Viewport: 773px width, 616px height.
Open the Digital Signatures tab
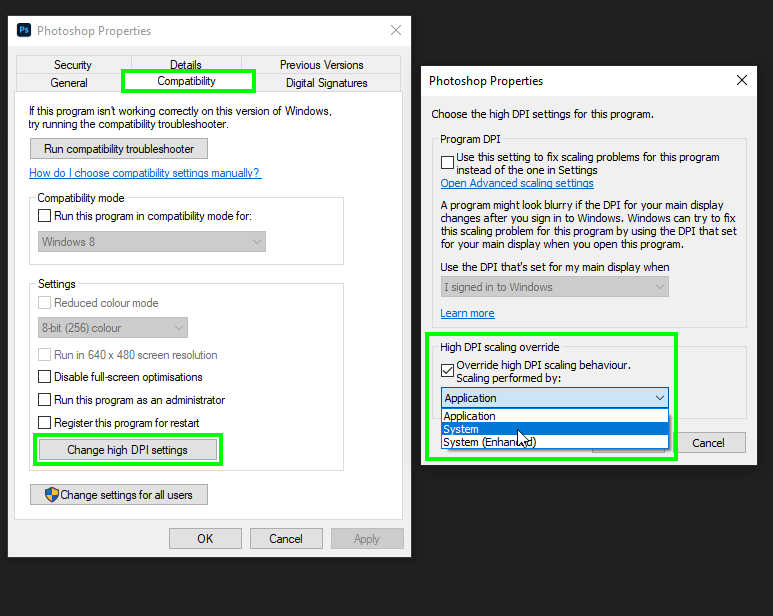[327, 83]
